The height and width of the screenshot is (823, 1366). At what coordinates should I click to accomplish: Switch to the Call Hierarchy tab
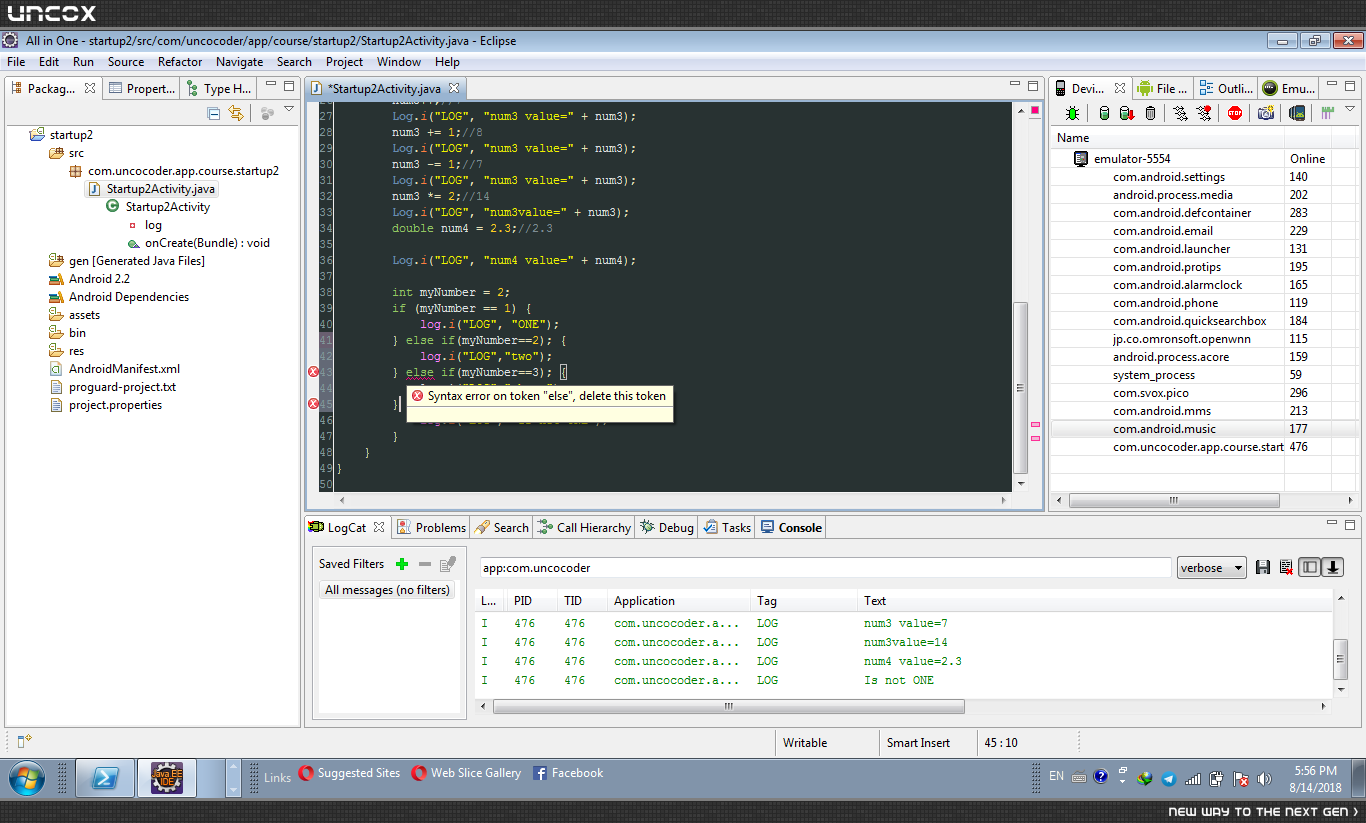tap(585, 527)
